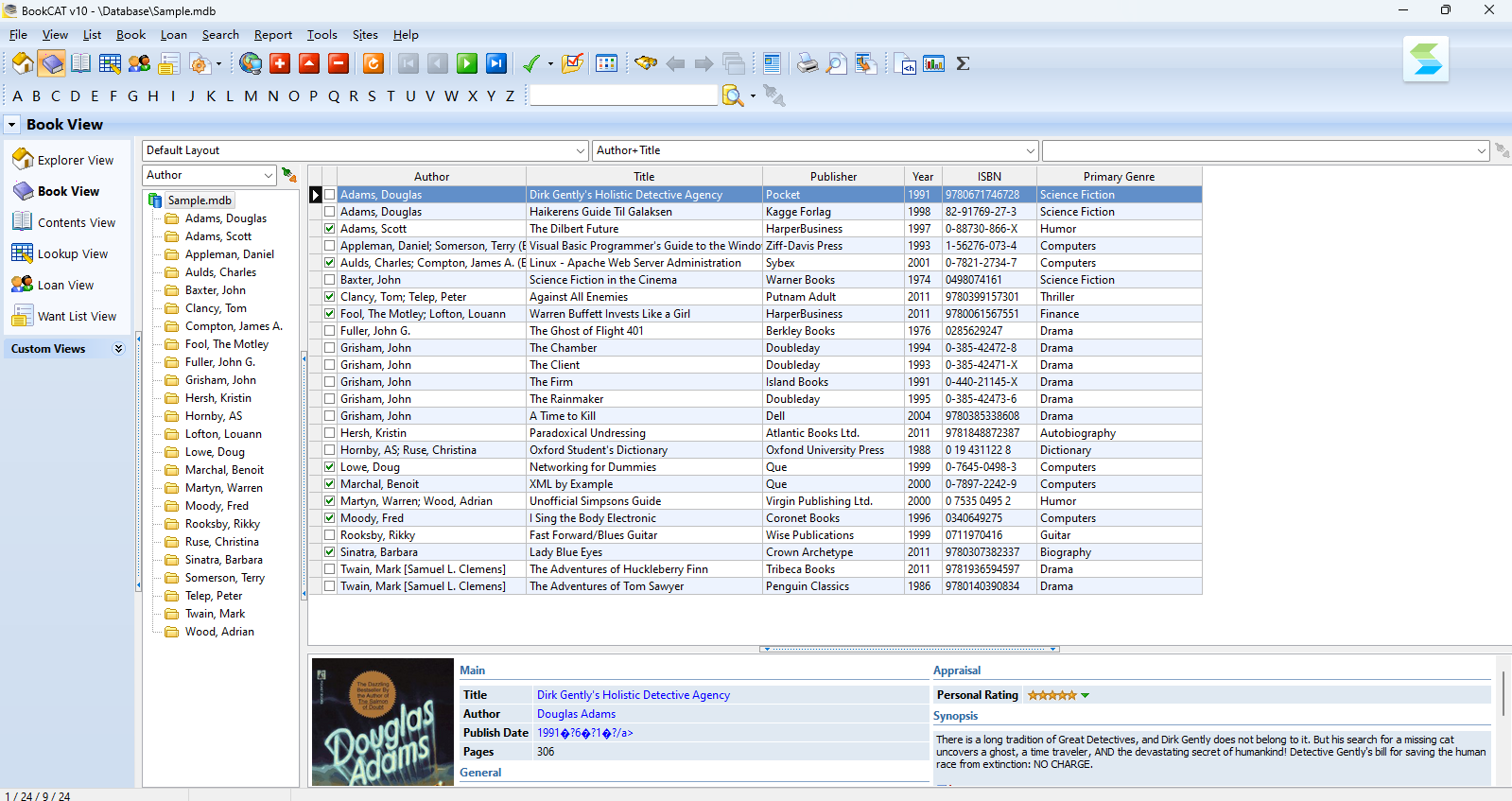Click the quick search text field
Image resolution: width=1512 pixels, height=801 pixels.
[x=624, y=96]
